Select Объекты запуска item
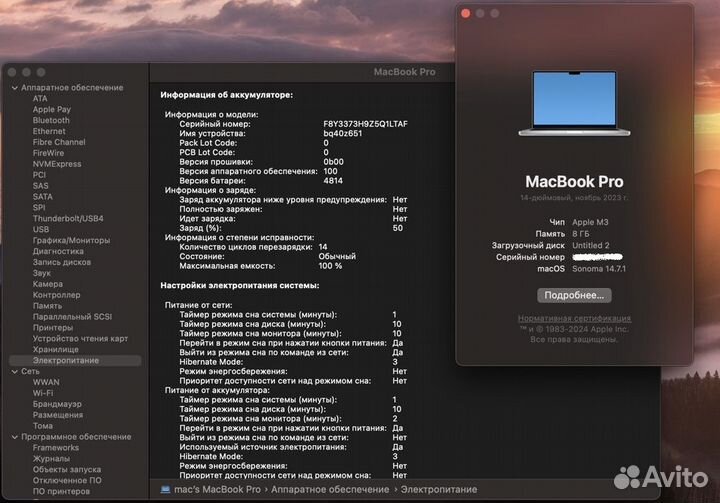Image resolution: width=720 pixels, height=503 pixels. (67, 469)
